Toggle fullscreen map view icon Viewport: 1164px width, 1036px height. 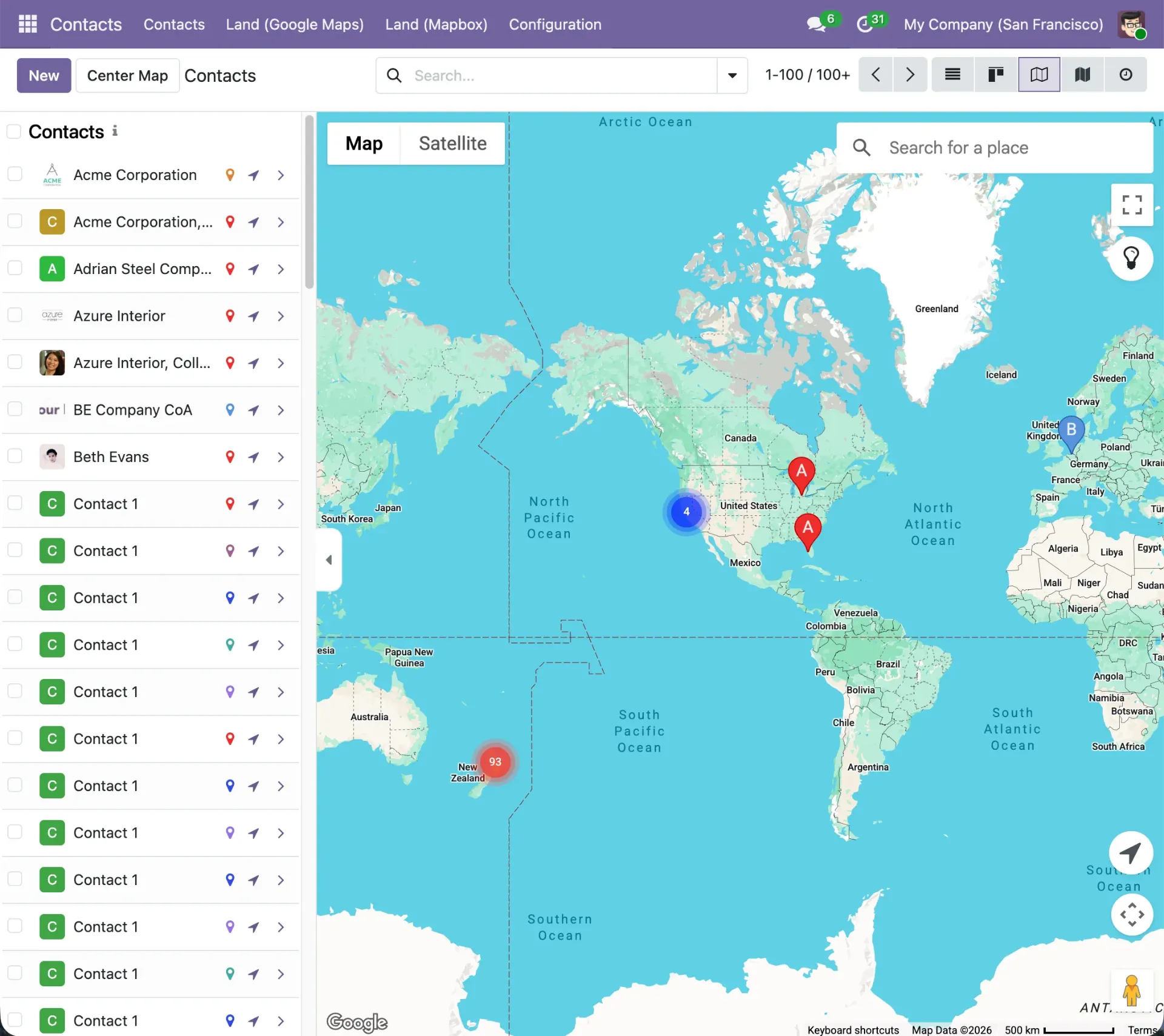click(x=1132, y=205)
